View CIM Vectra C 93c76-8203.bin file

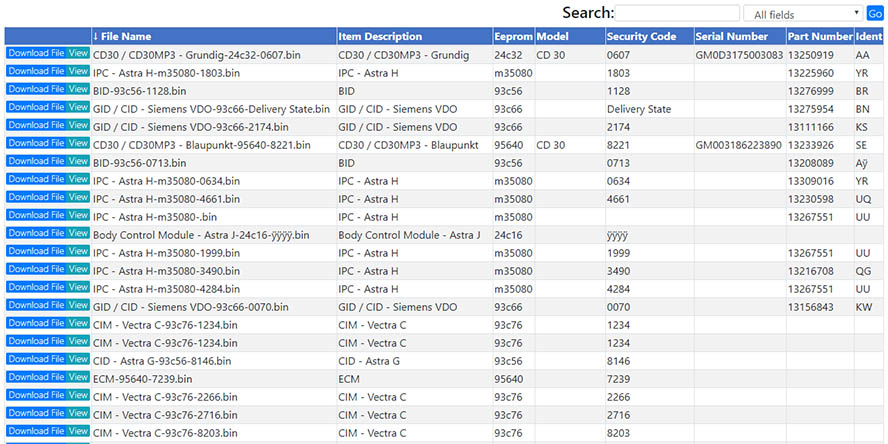(78, 431)
